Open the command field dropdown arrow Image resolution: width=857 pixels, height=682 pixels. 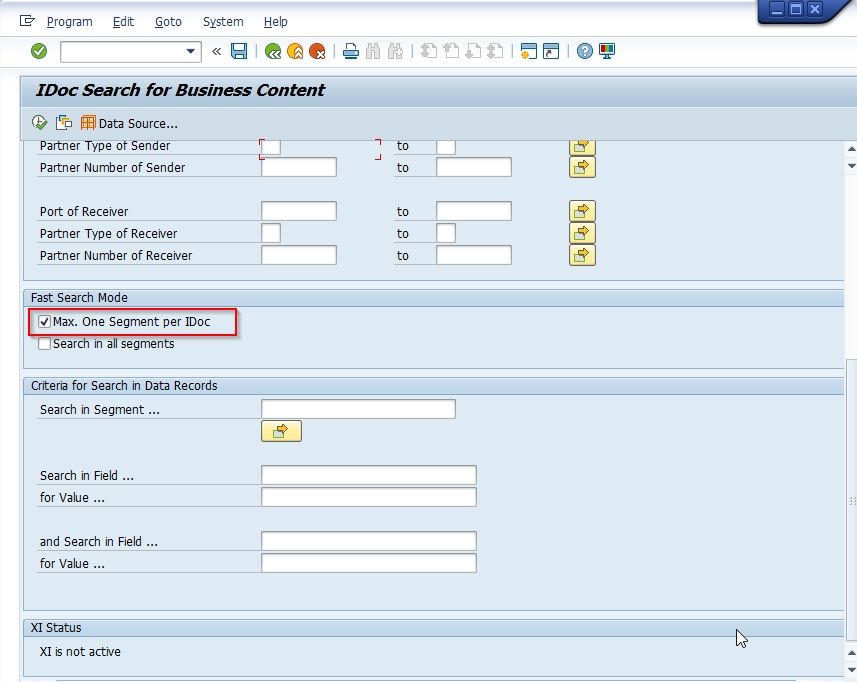[x=190, y=51]
